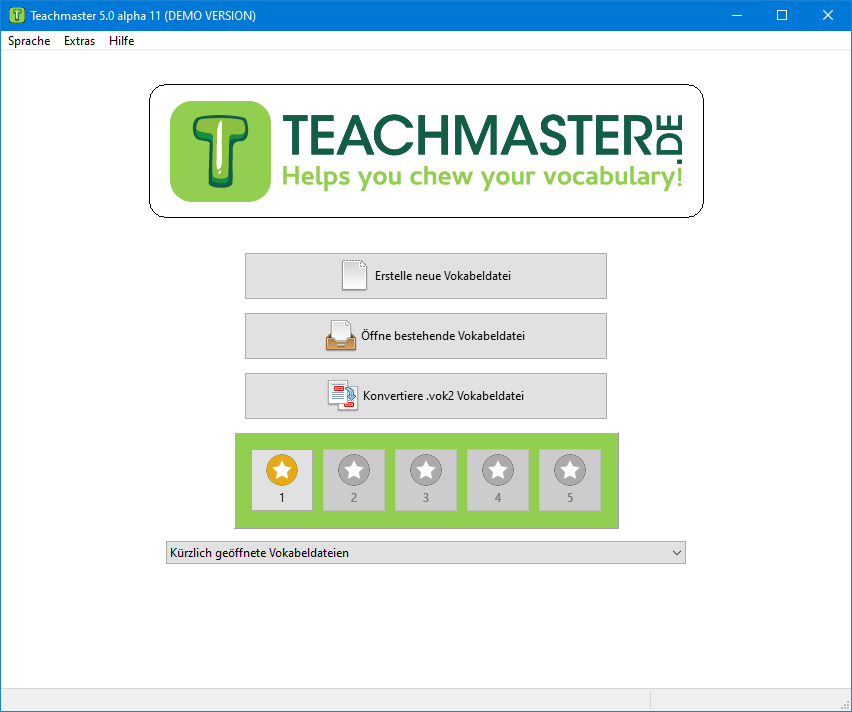
Task: Open the Sprache menu
Action: coord(29,41)
